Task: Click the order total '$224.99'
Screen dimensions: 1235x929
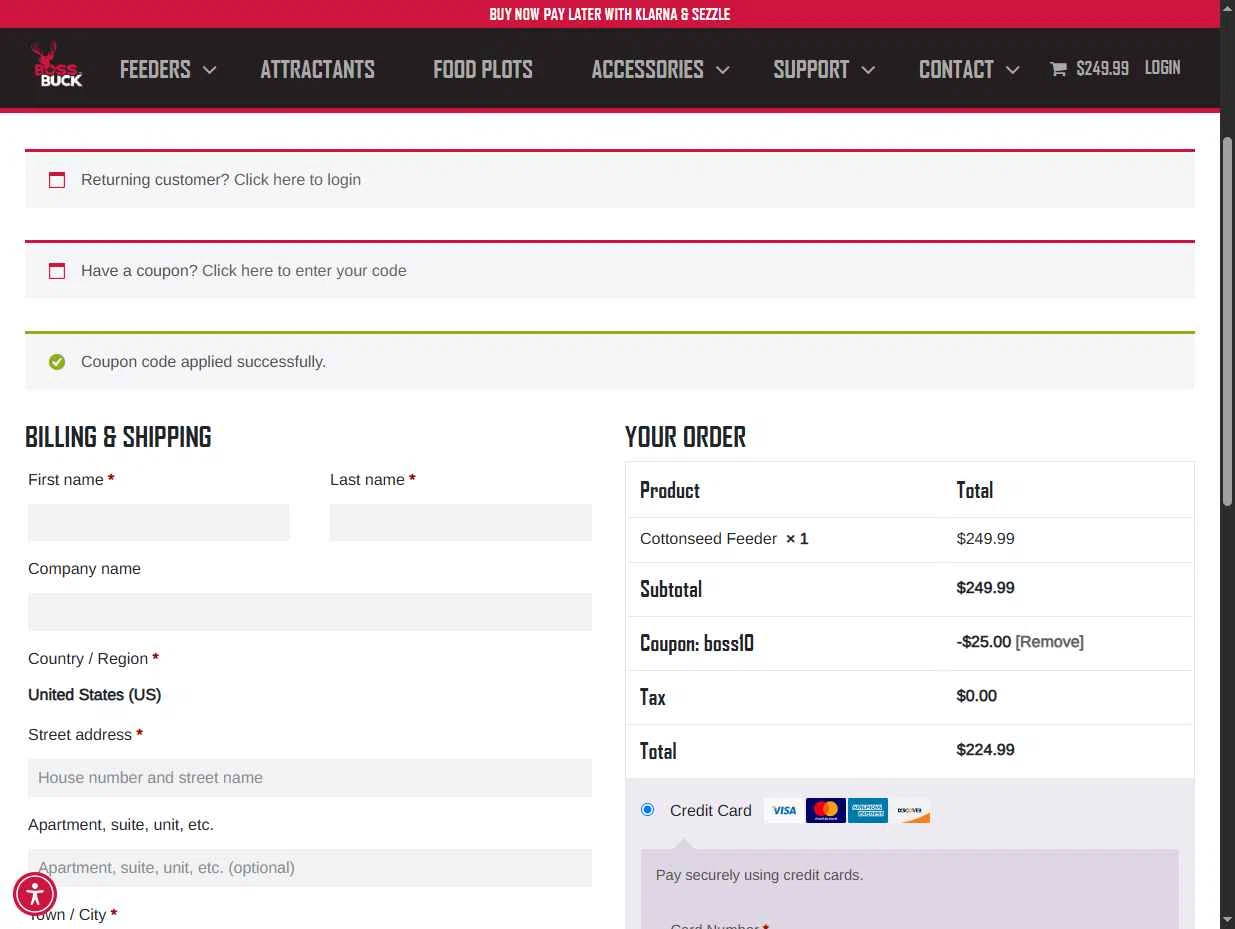Action: point(985,750)
